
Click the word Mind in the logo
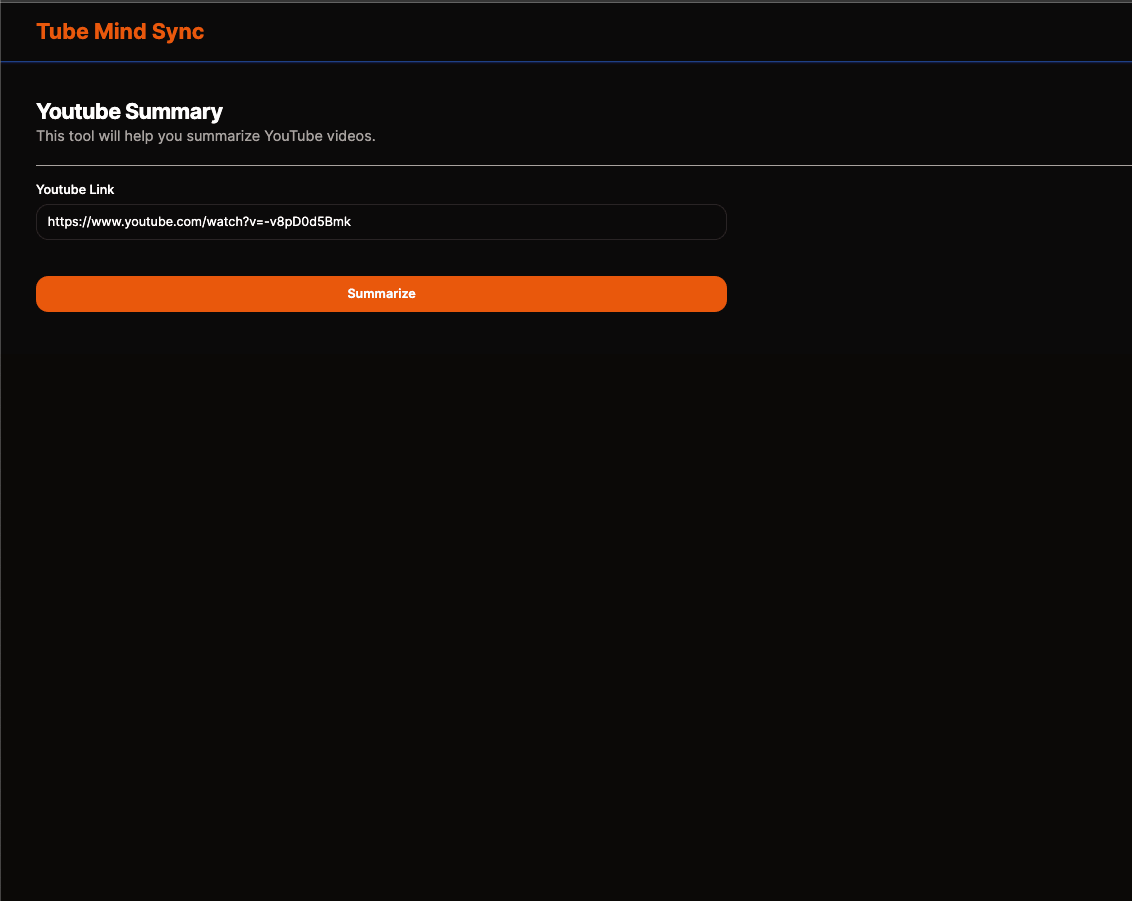click(120, 31)
